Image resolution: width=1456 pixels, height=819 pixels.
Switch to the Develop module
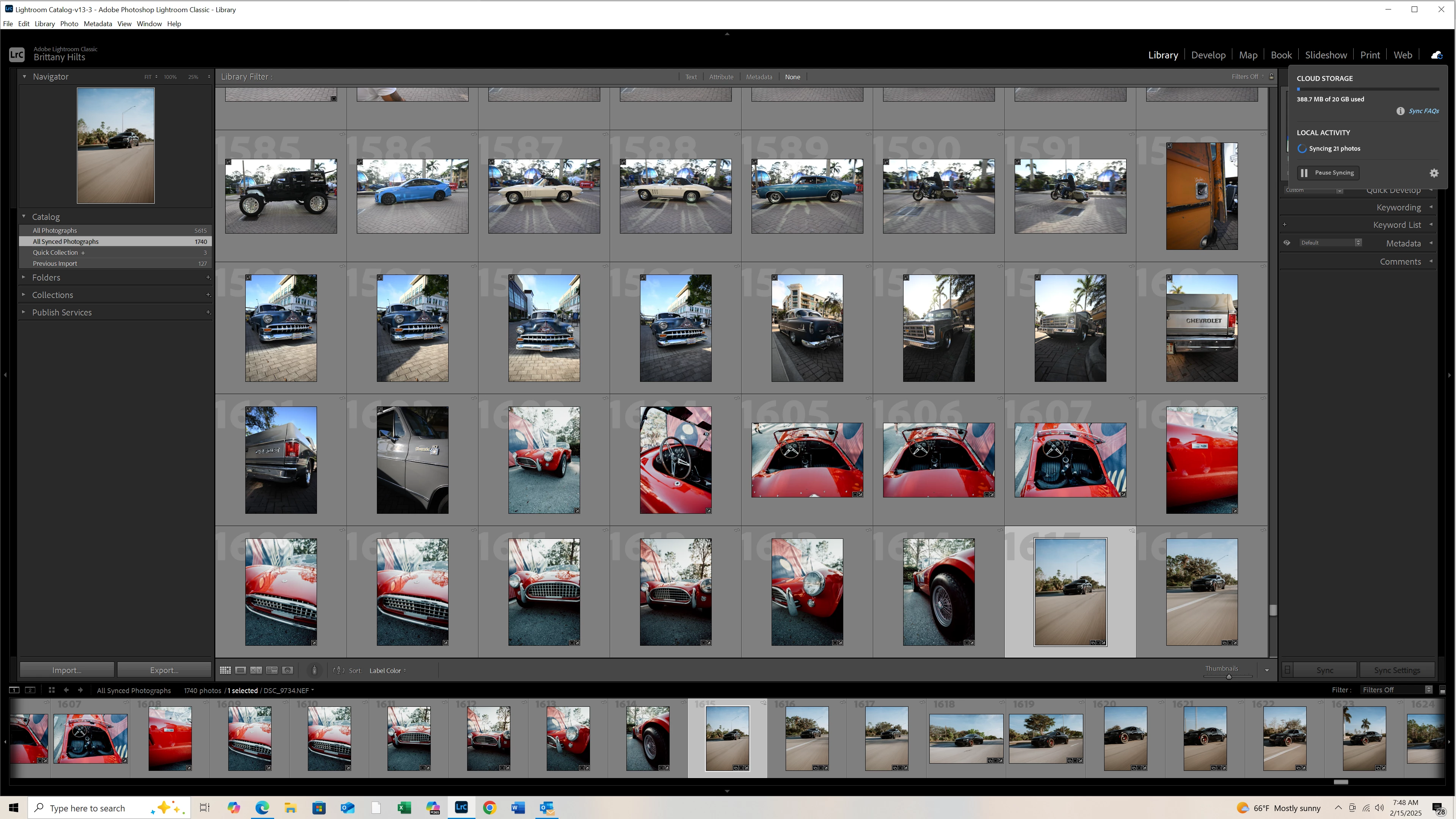click(1208, 55)
